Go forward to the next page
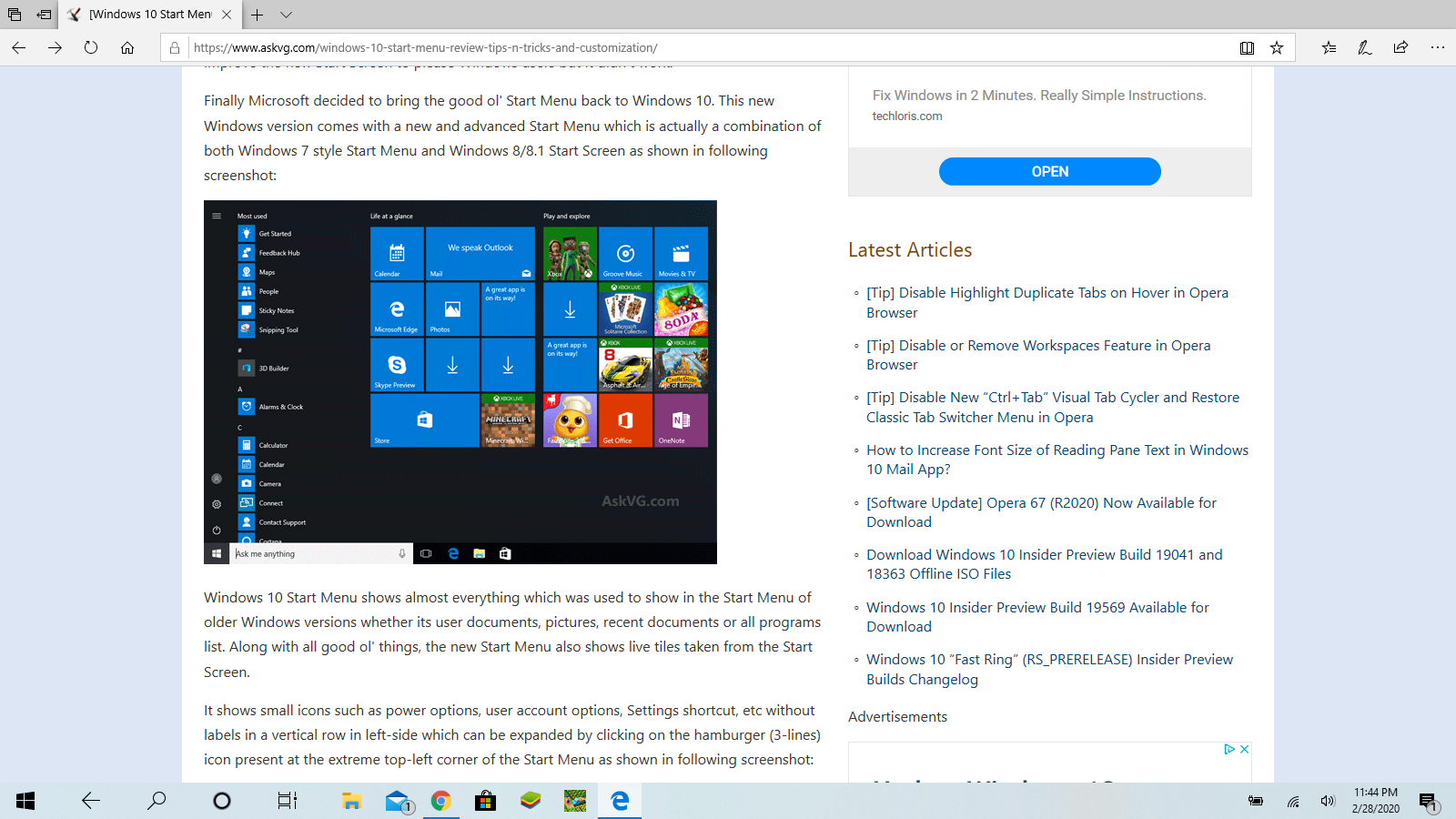The image size is (1456, 819). (55, 47)
